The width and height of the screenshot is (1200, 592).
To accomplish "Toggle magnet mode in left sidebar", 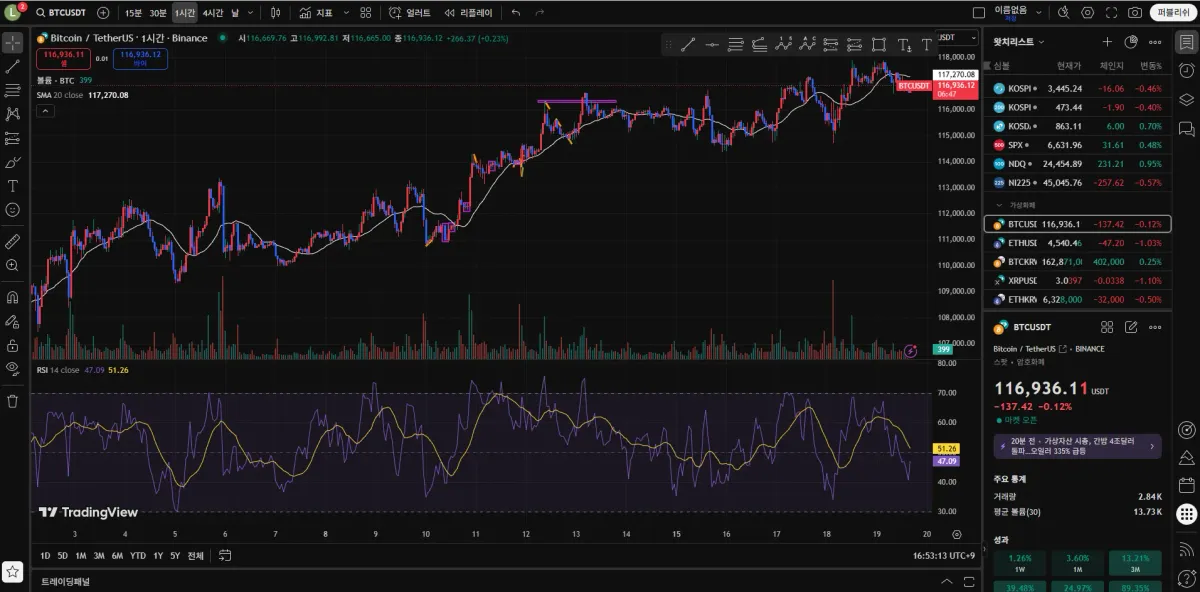I will coord(13,297).
